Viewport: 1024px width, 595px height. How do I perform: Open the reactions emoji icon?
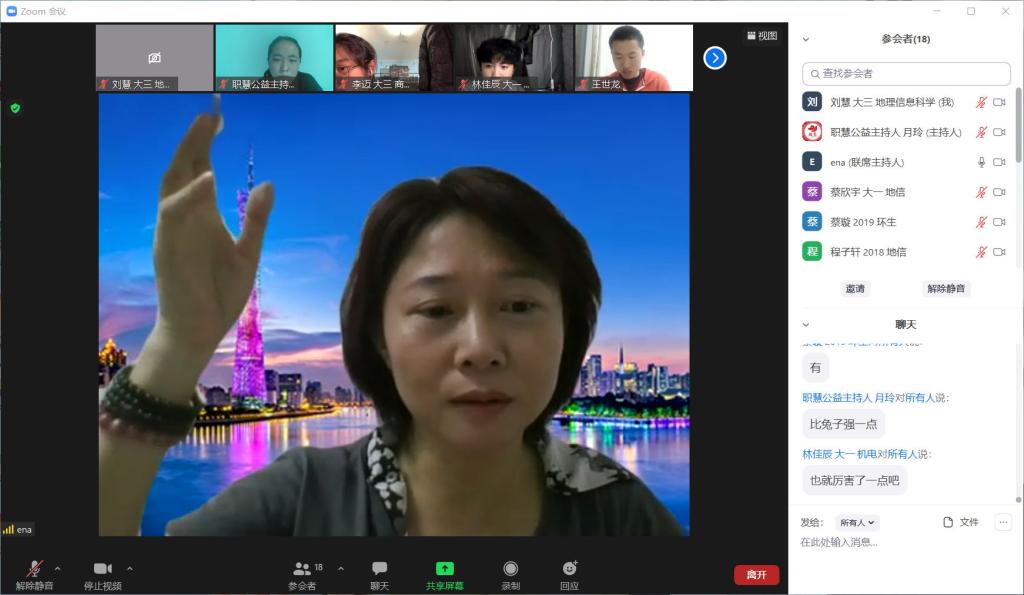[569, 568]
